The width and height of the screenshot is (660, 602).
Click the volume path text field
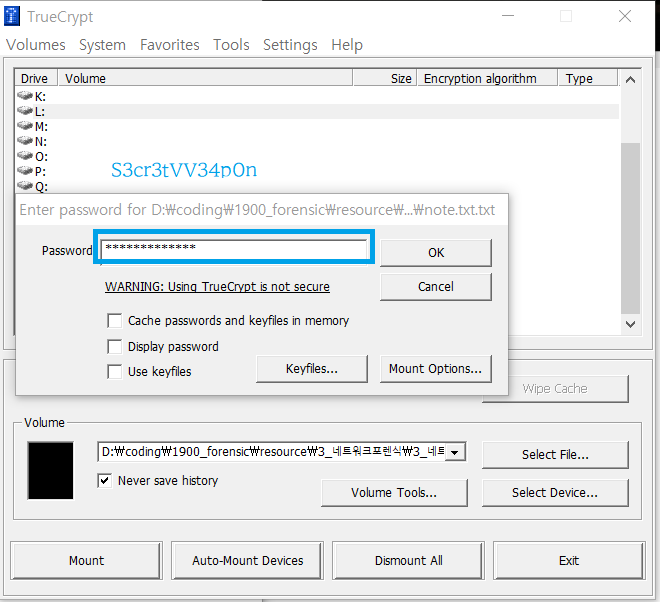point(271,452)
